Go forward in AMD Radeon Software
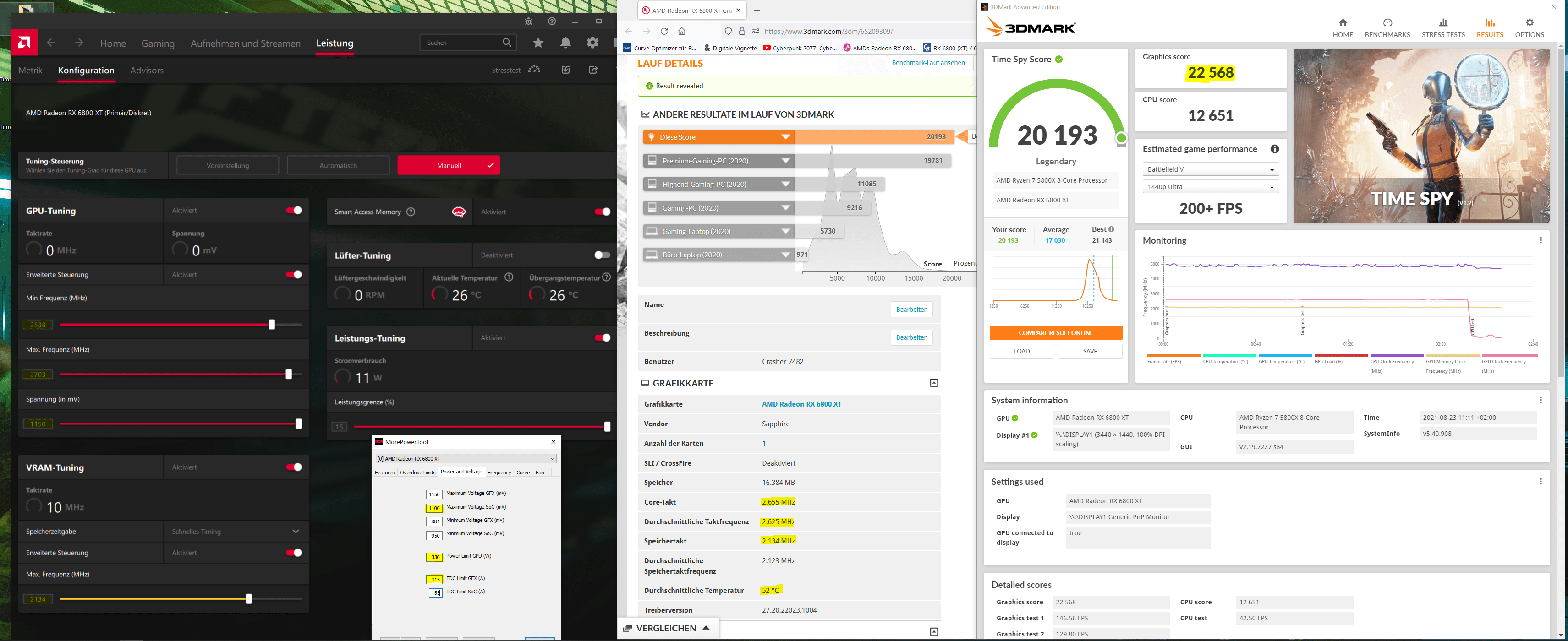Viewport: 1568px width, 641px height. click(78, 43)
